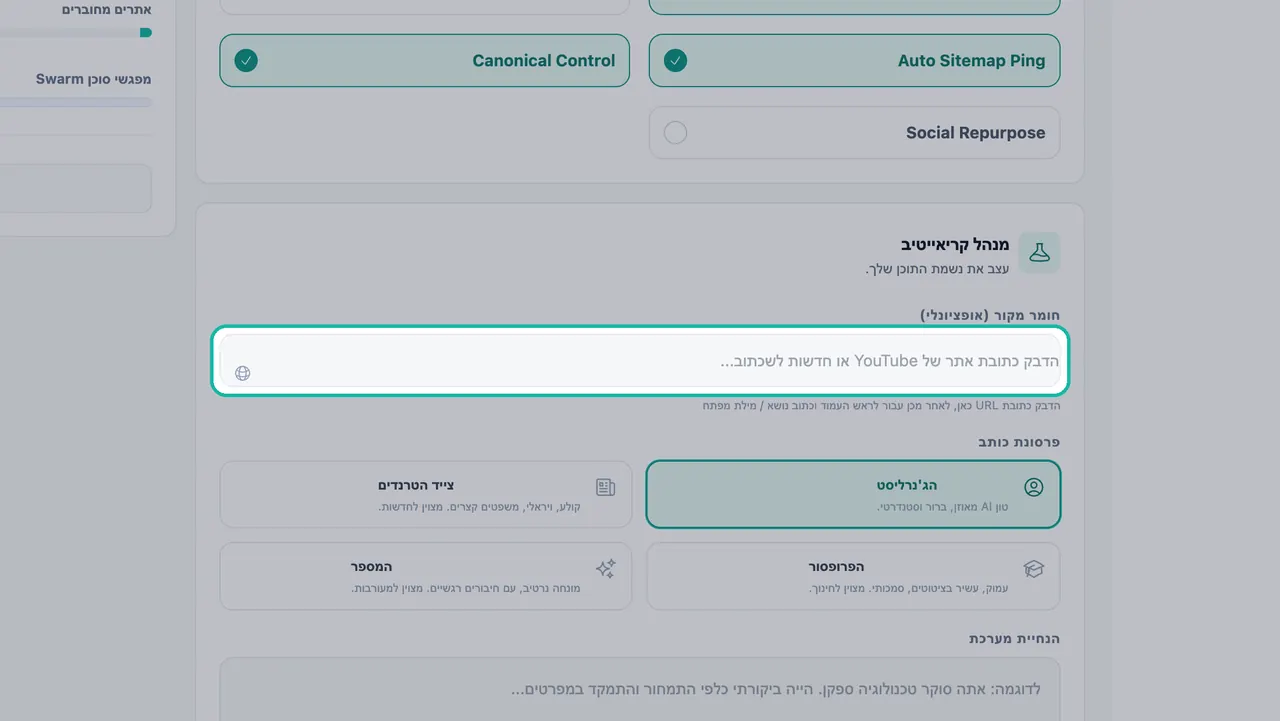Click the מפגשי סוכן Swarm sidebar label
1280x721 pixels.
tap(94, 79)
